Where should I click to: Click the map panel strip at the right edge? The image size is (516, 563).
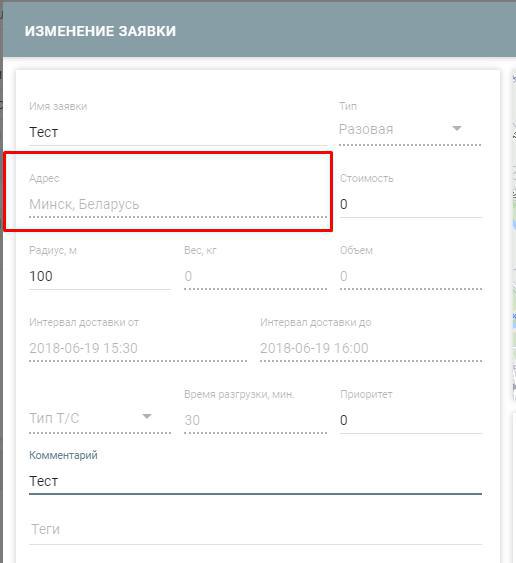click(514, 237)
